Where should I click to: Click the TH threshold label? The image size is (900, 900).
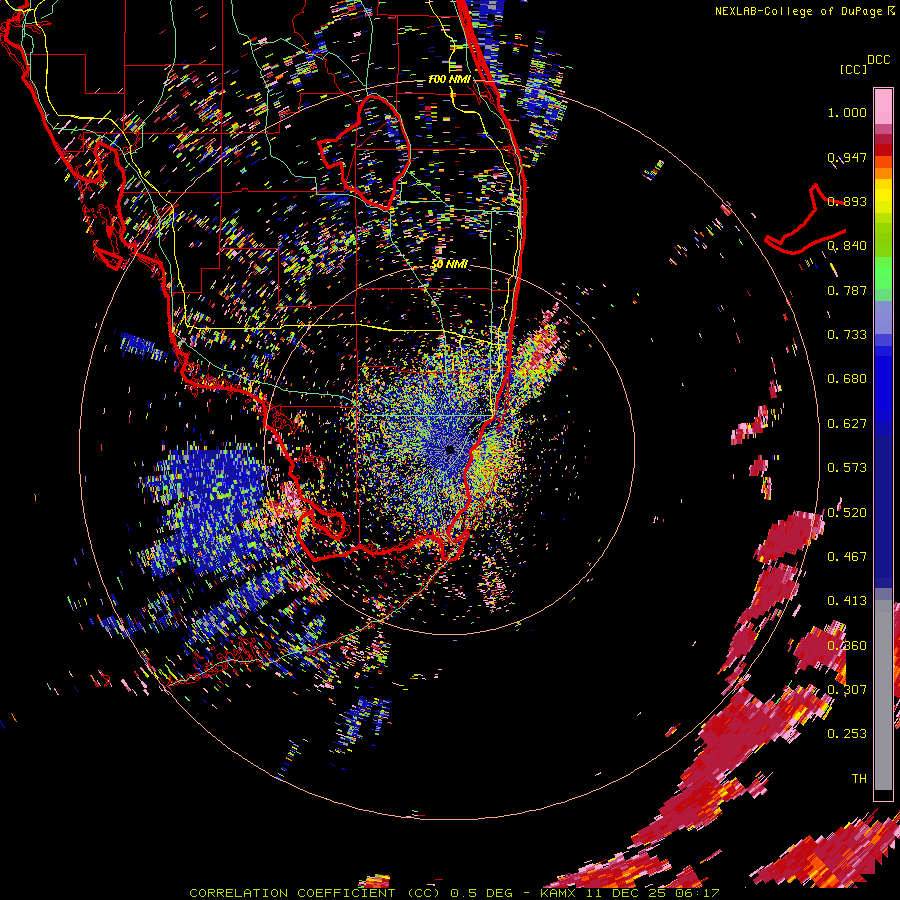pos(859,779)
